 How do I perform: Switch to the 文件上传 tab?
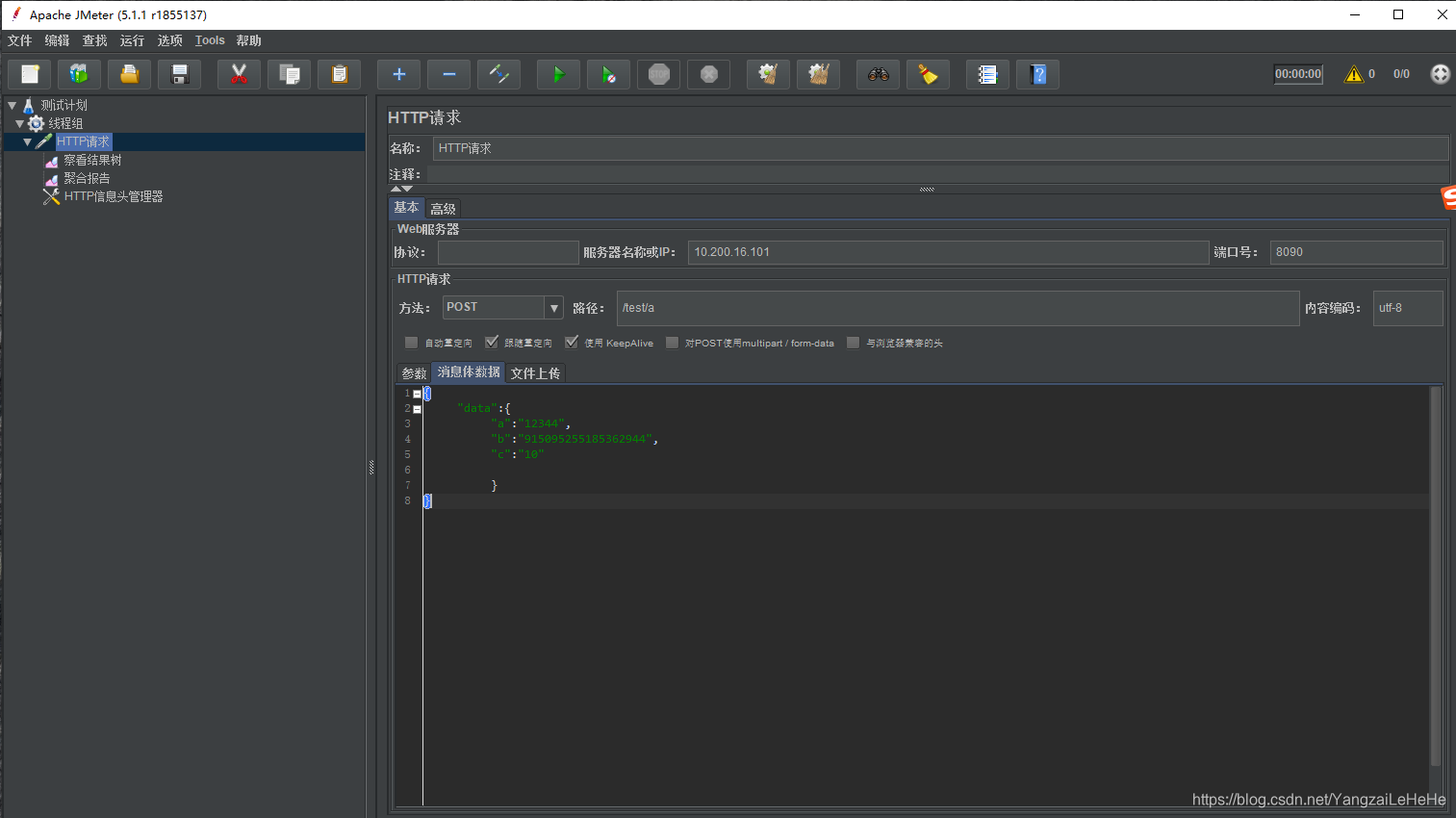pyautogui.click(x=535, y=373)
